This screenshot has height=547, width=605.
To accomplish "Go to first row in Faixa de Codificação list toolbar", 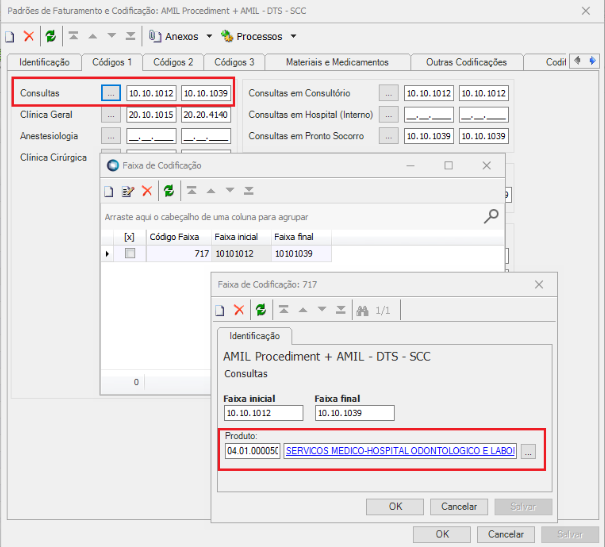I will [x=192, y=191].
